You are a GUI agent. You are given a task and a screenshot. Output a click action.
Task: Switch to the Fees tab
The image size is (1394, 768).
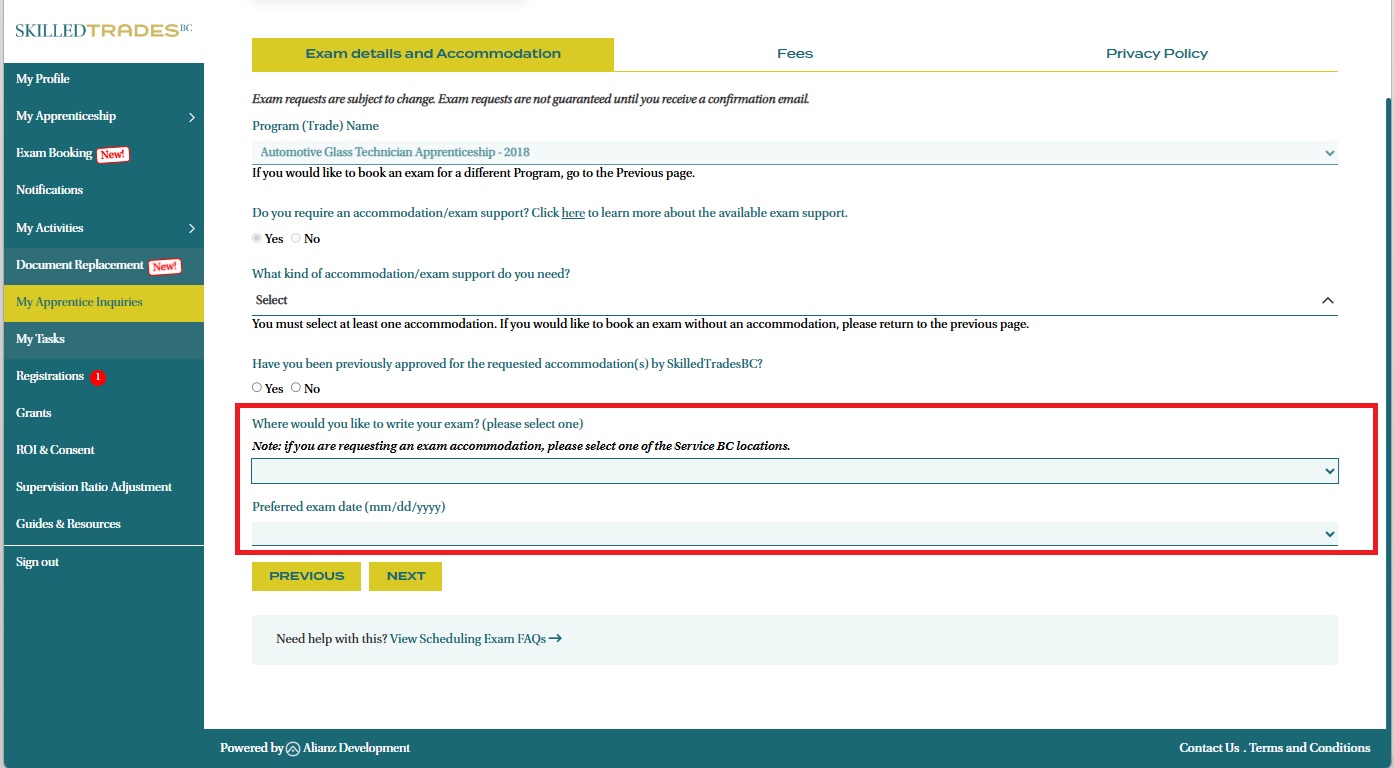[795, 54]
